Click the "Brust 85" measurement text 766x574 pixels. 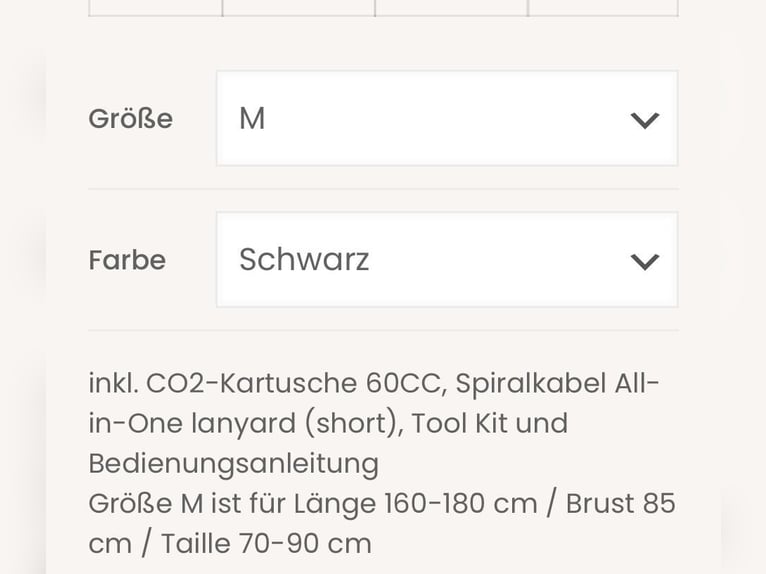(620, 503)
